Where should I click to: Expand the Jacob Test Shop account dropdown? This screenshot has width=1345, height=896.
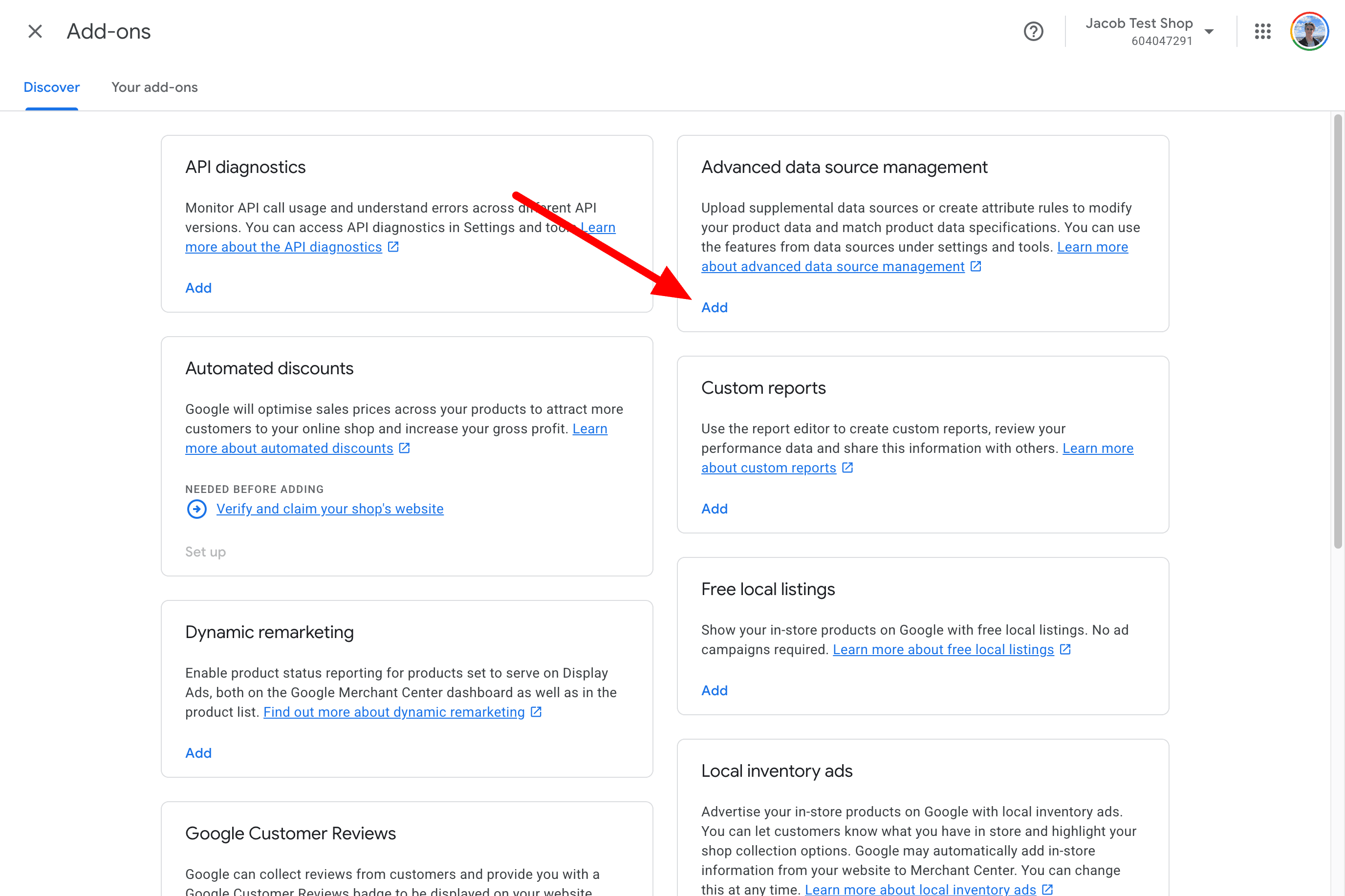click(x=1208, y=31)
